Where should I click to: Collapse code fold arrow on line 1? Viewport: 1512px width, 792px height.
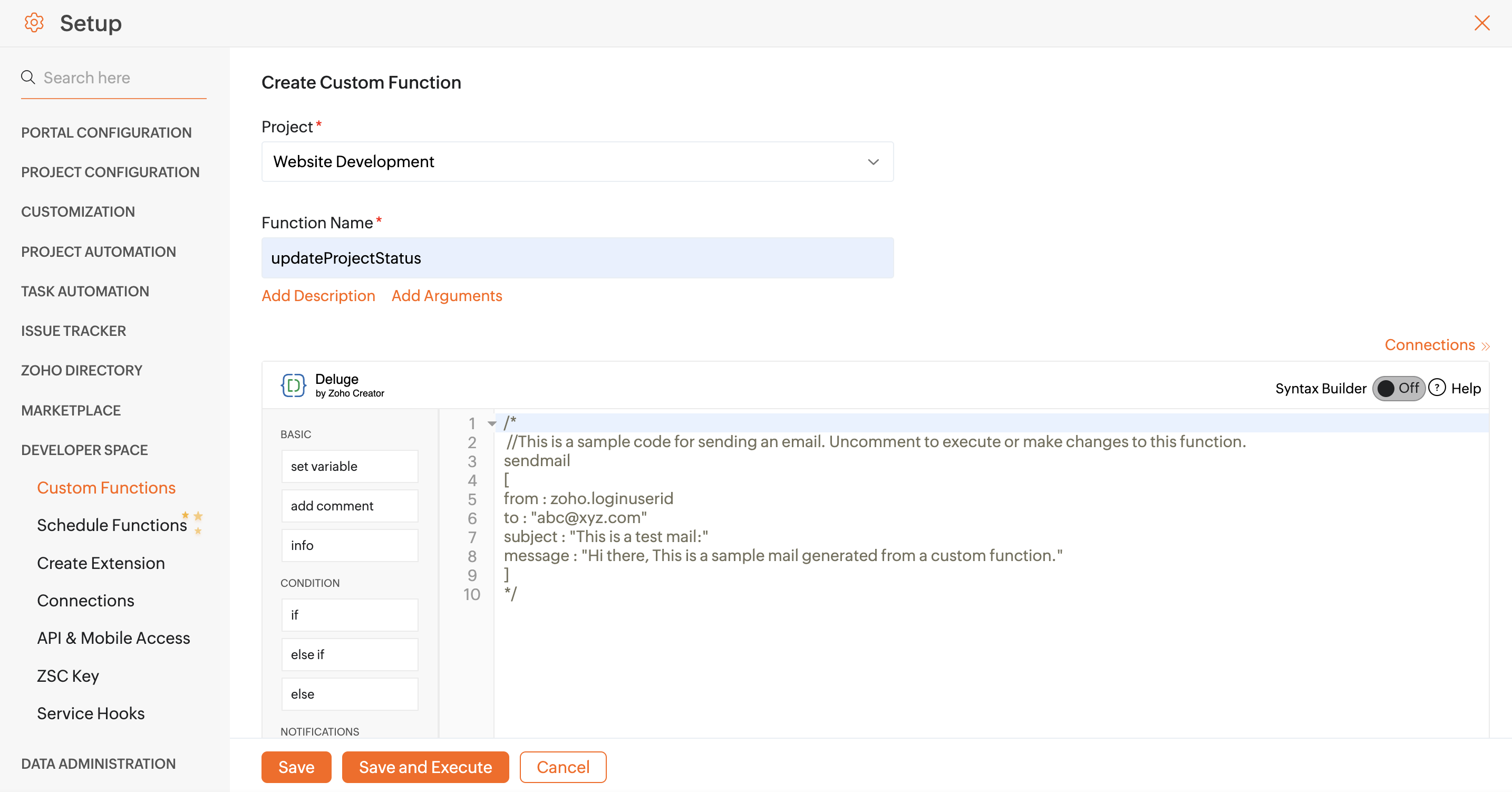click(x=492, y=423)
